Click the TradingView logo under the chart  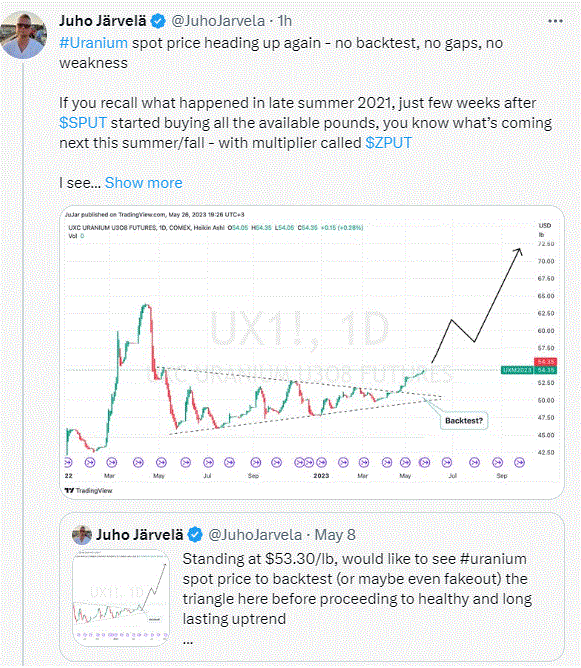click(89, 490)
